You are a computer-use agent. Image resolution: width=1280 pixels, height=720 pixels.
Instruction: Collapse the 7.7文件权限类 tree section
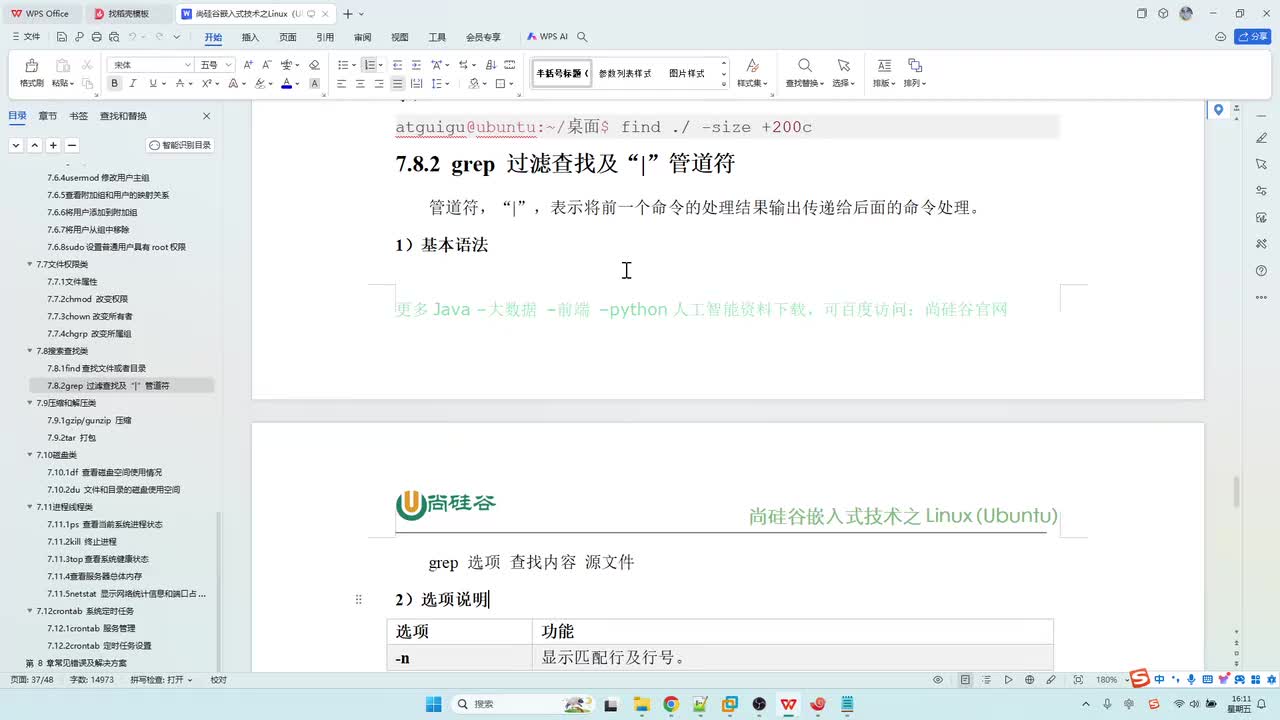[29, 264]
